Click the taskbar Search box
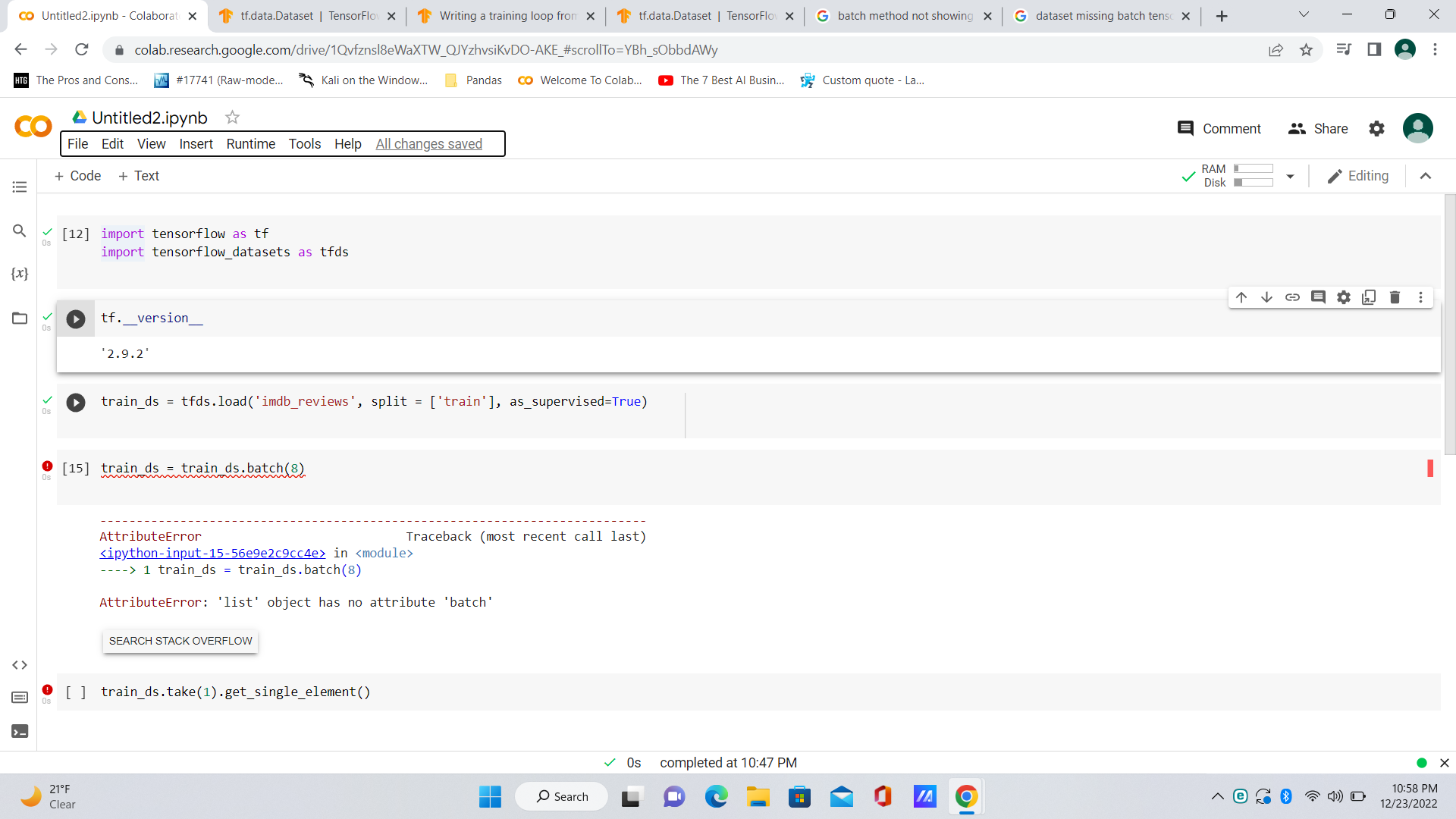The width and height of the screenshot is (1456, 819). pyautogui.click(x=561, y=797)
